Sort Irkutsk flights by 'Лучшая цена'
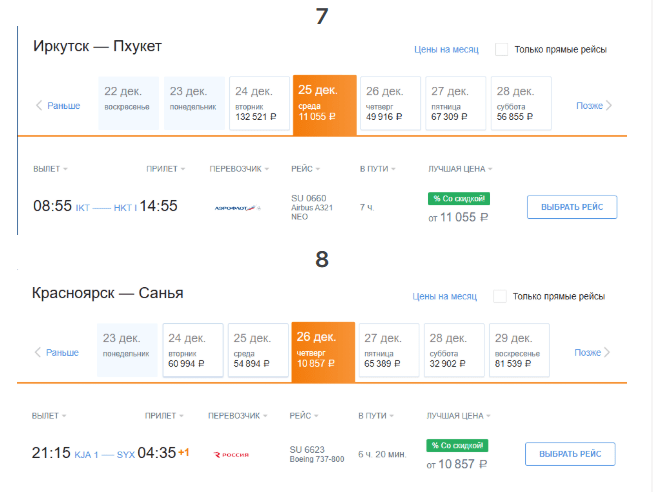This screenshot has height=492, width=653. [x=459, y=169]
